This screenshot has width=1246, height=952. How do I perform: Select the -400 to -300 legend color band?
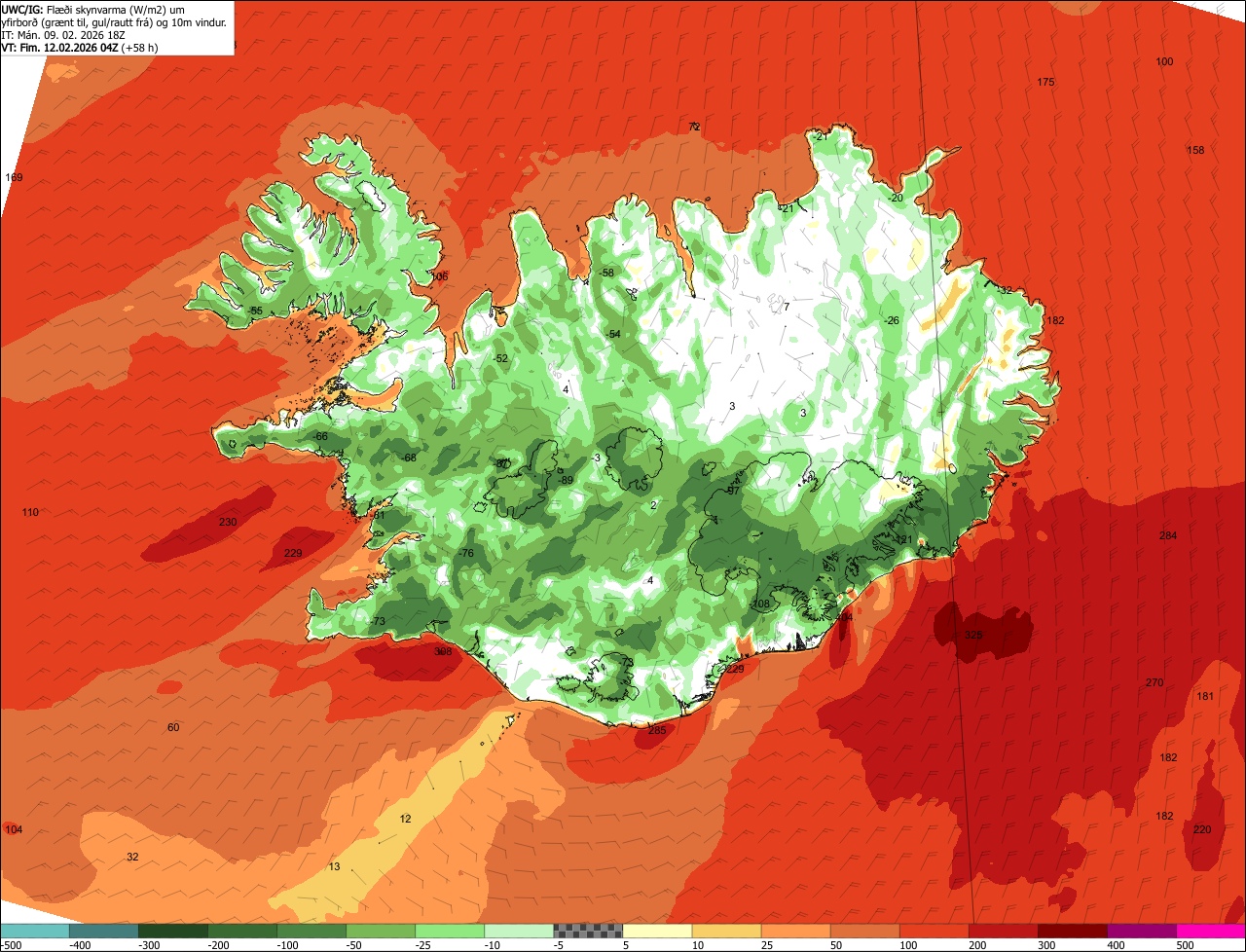point(104,931)
